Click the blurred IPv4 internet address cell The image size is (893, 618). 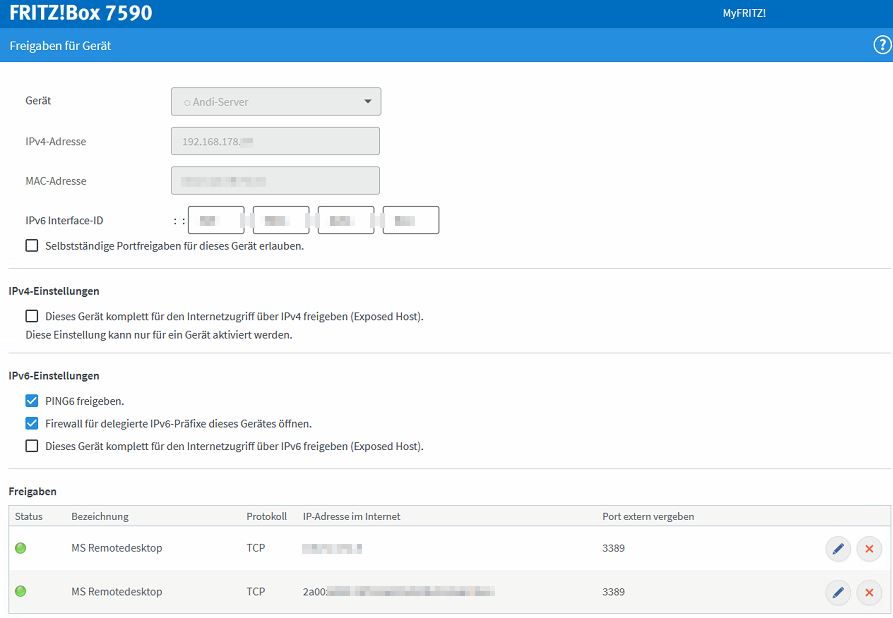(332, 549)
